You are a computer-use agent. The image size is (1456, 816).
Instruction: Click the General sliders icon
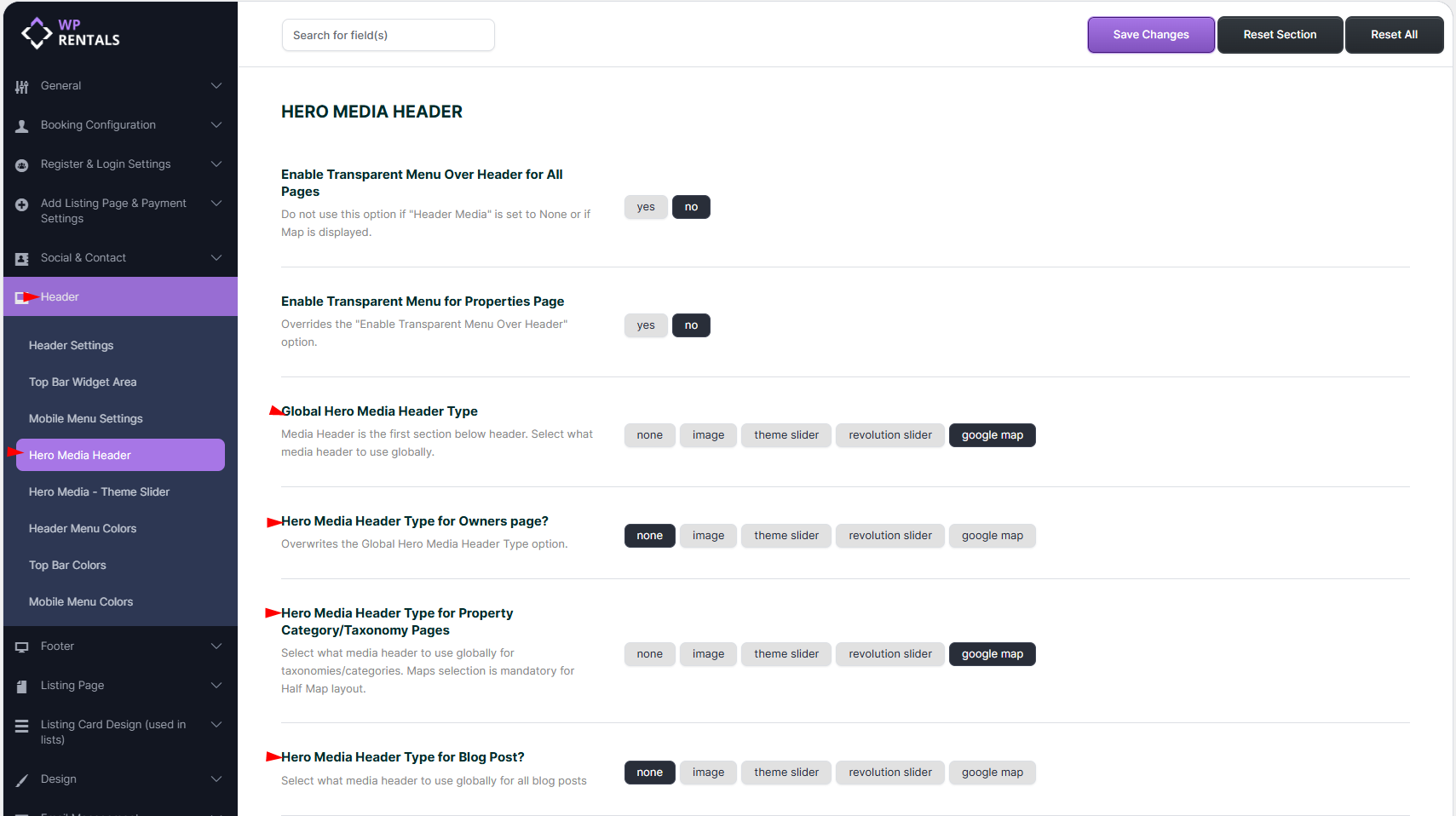tap(22, 87)
